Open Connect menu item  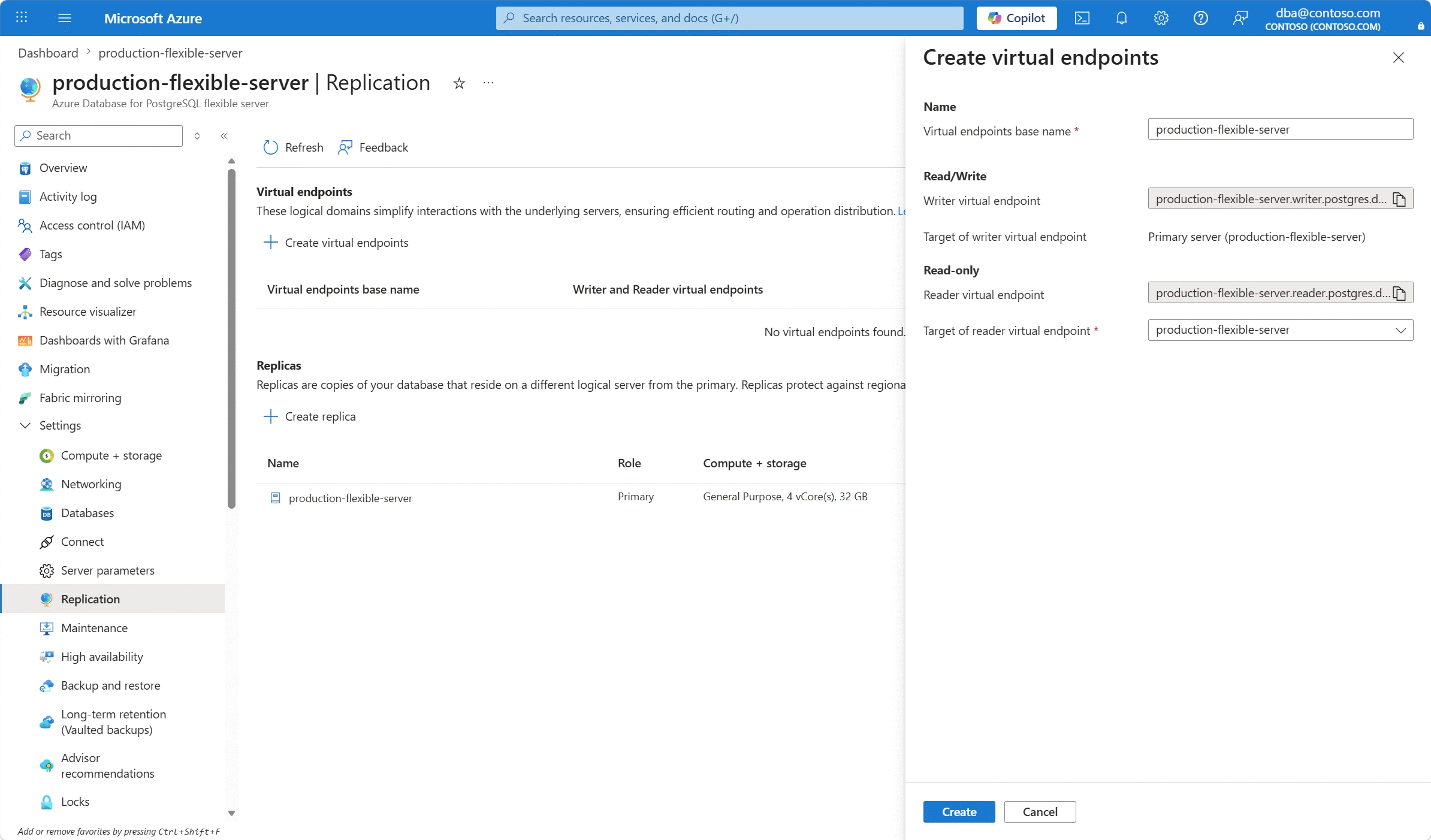click(83, 542)
